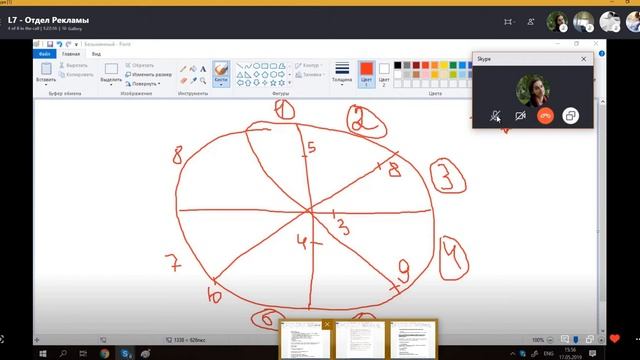Viewport: 640px width, 360px height.
Task: Expand the Выделить dropdown arrow
Action: (111, 84)
